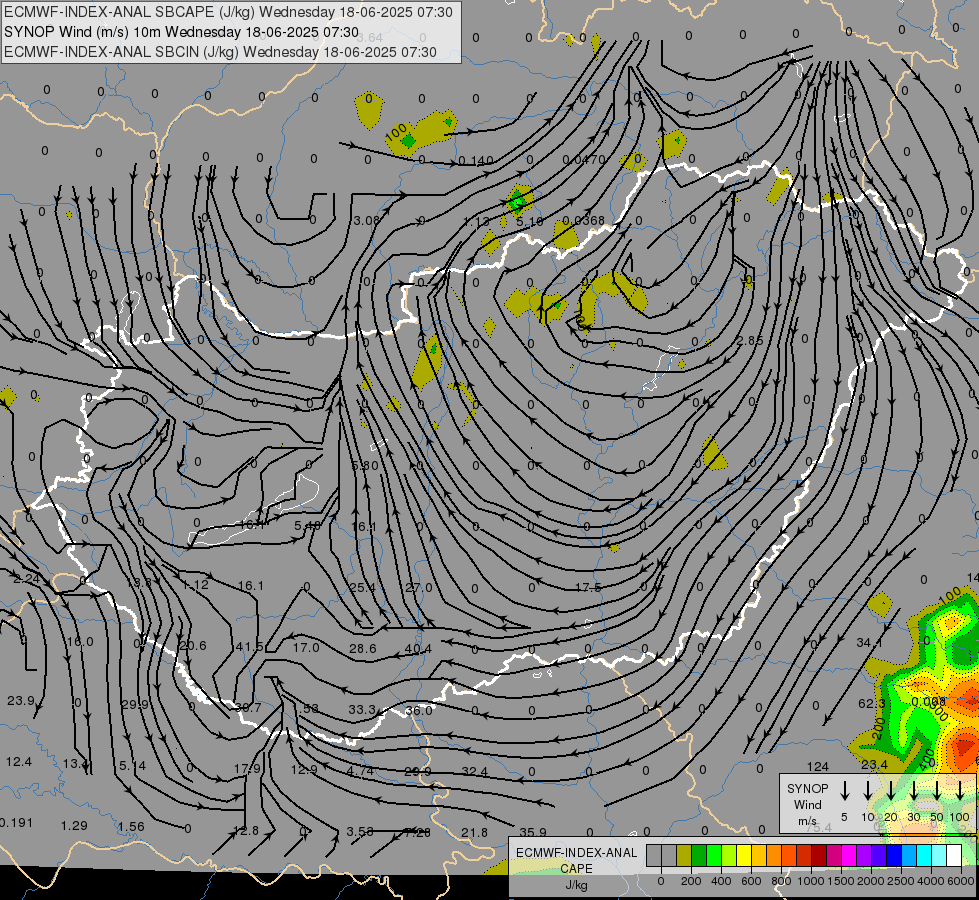The width and height of the screenshot is (979, 900).
Task: Click the 20.6 value on map
Action: point(193,645)
